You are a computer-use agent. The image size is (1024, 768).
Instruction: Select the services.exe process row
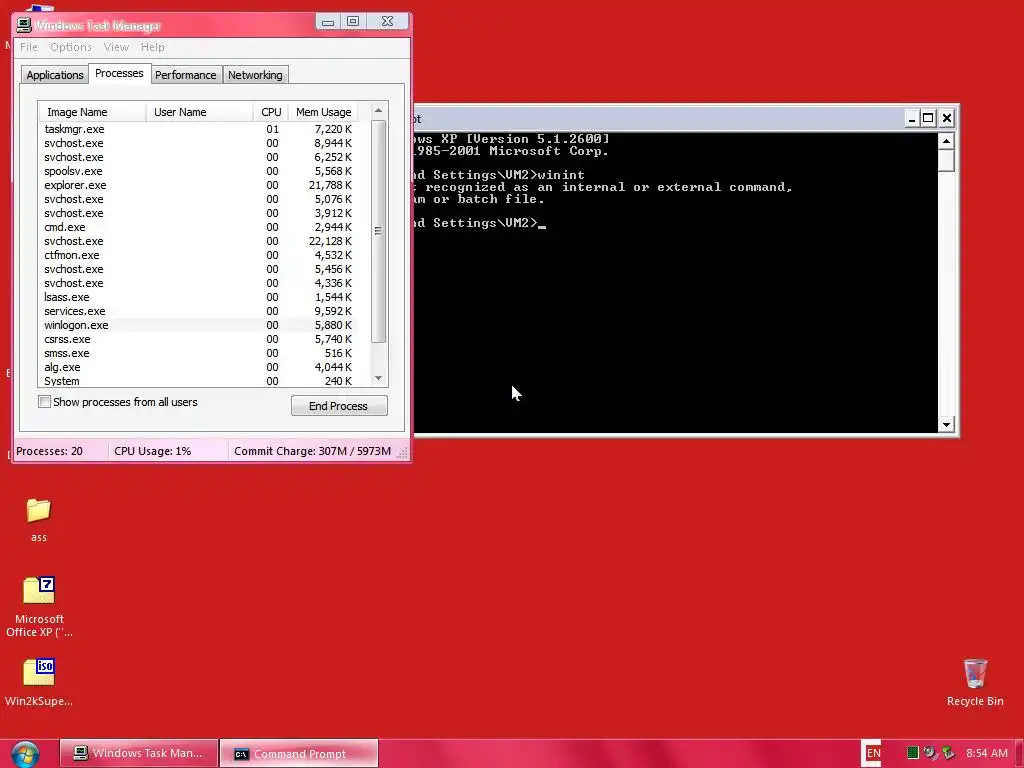coord(198,312)
